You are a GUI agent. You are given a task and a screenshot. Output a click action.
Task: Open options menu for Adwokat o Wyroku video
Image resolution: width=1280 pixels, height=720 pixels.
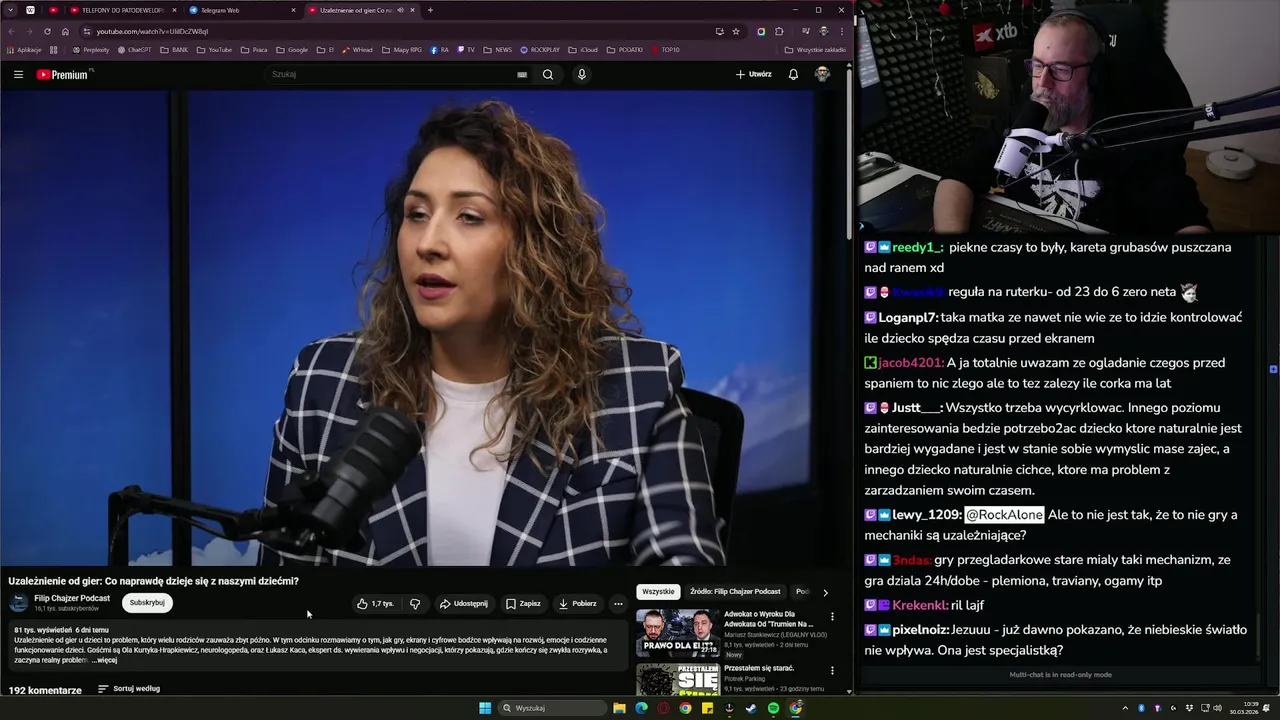click(832, 617)
